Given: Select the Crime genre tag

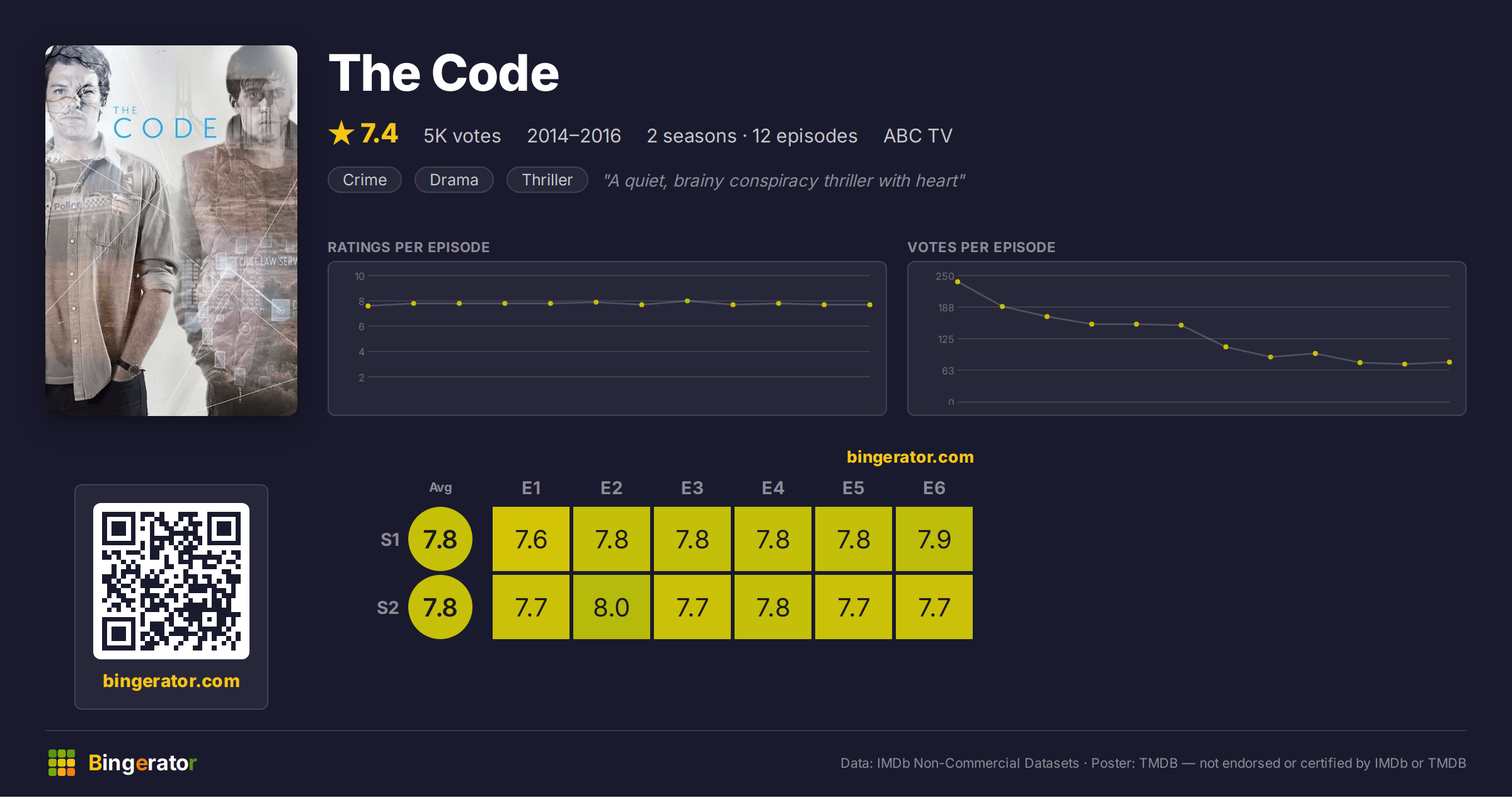Looking at the screenshot, I should pyautogui.click(x=365, y=180).
